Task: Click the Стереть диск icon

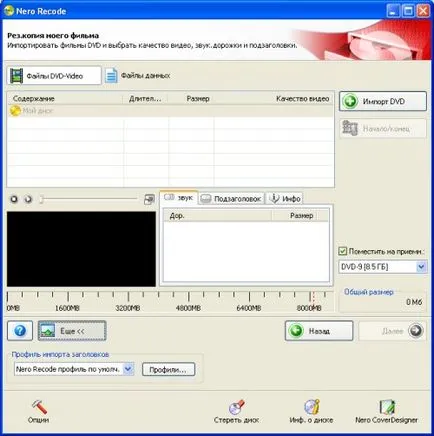Action: pyautogui.click(x=236, y=407)
